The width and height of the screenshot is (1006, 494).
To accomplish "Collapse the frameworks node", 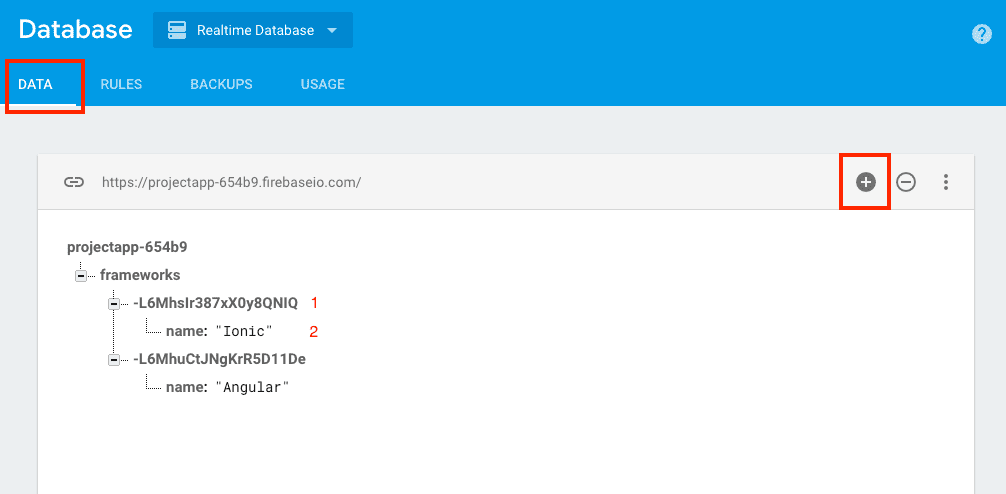I will [81, 275].
